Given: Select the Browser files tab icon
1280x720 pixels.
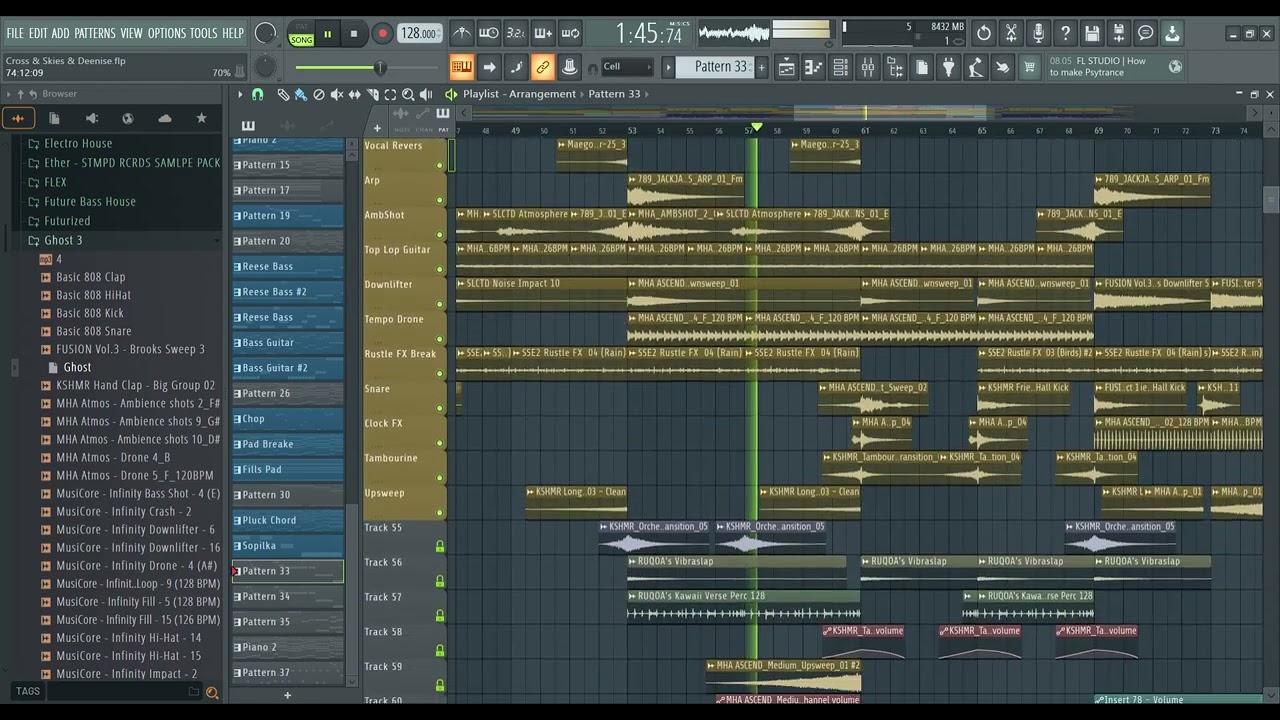Looking at the screenshot, I should [54, 118].
